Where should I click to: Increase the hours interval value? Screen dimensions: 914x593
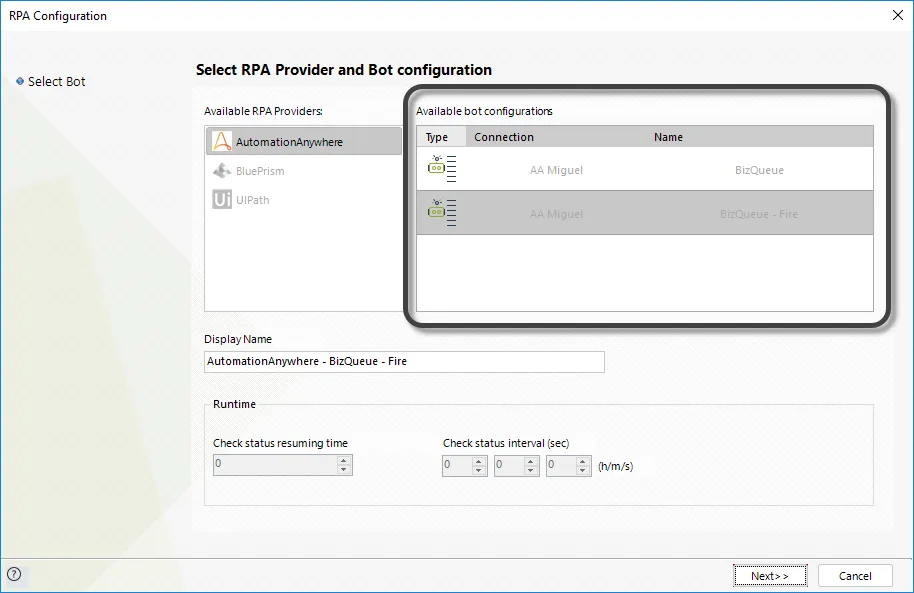pyautogui.click(x=479, y=461)
